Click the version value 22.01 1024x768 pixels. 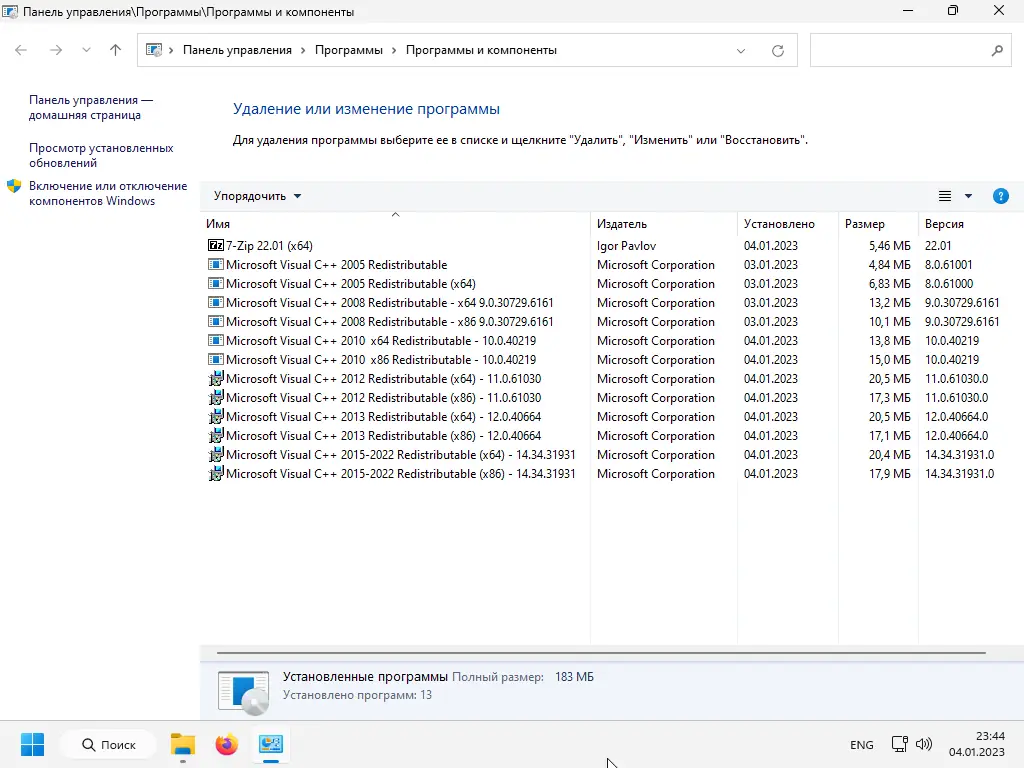coord(938,246)
